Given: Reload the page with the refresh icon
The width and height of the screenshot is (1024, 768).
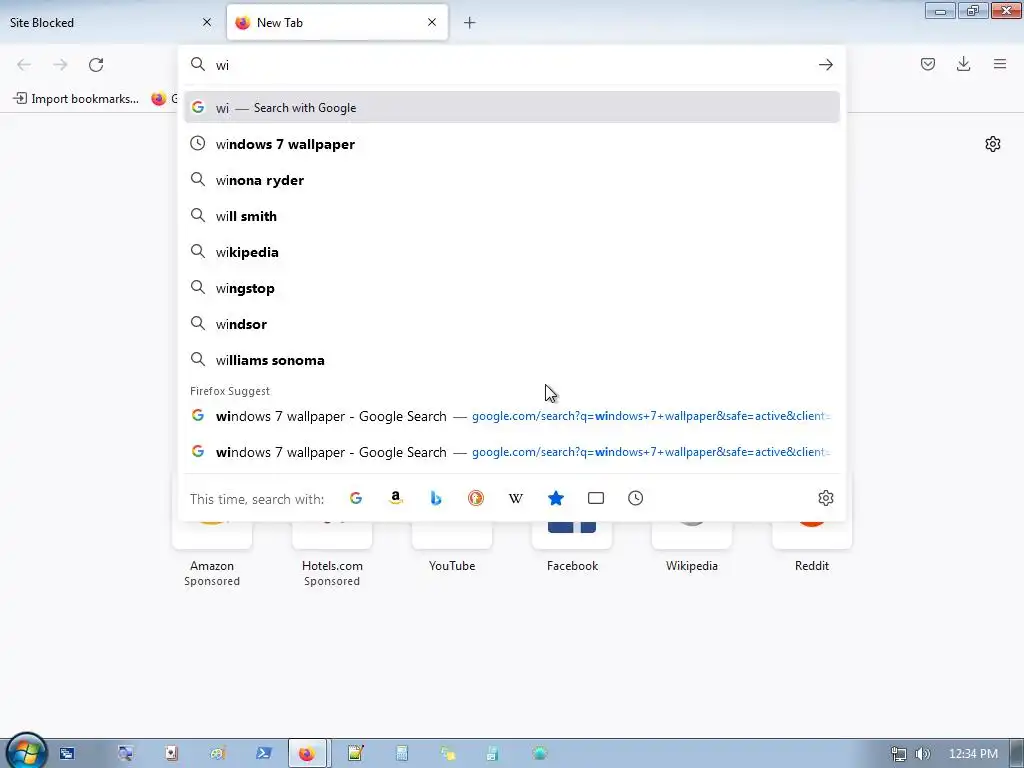Looking at the screenshot, I should [96, 65].
